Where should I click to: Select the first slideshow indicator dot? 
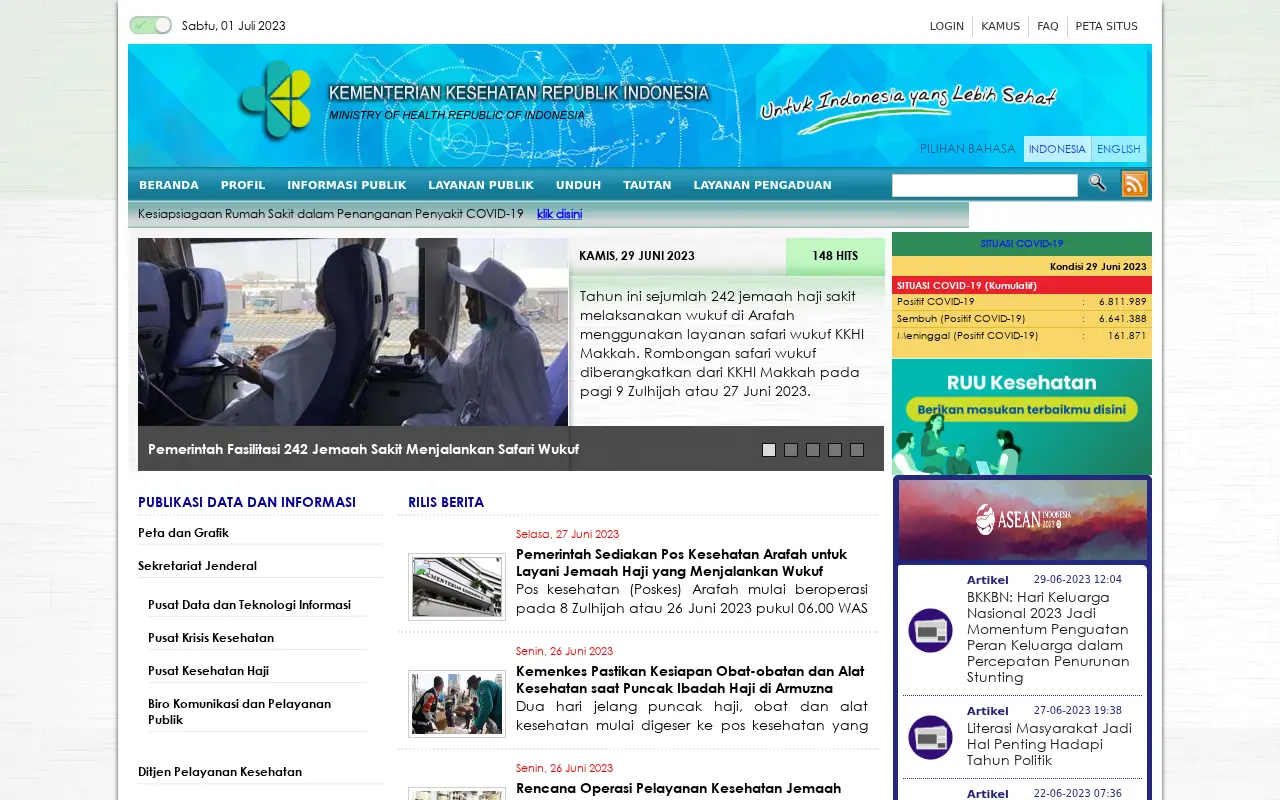pyautogui.click(x=769, y=450)
